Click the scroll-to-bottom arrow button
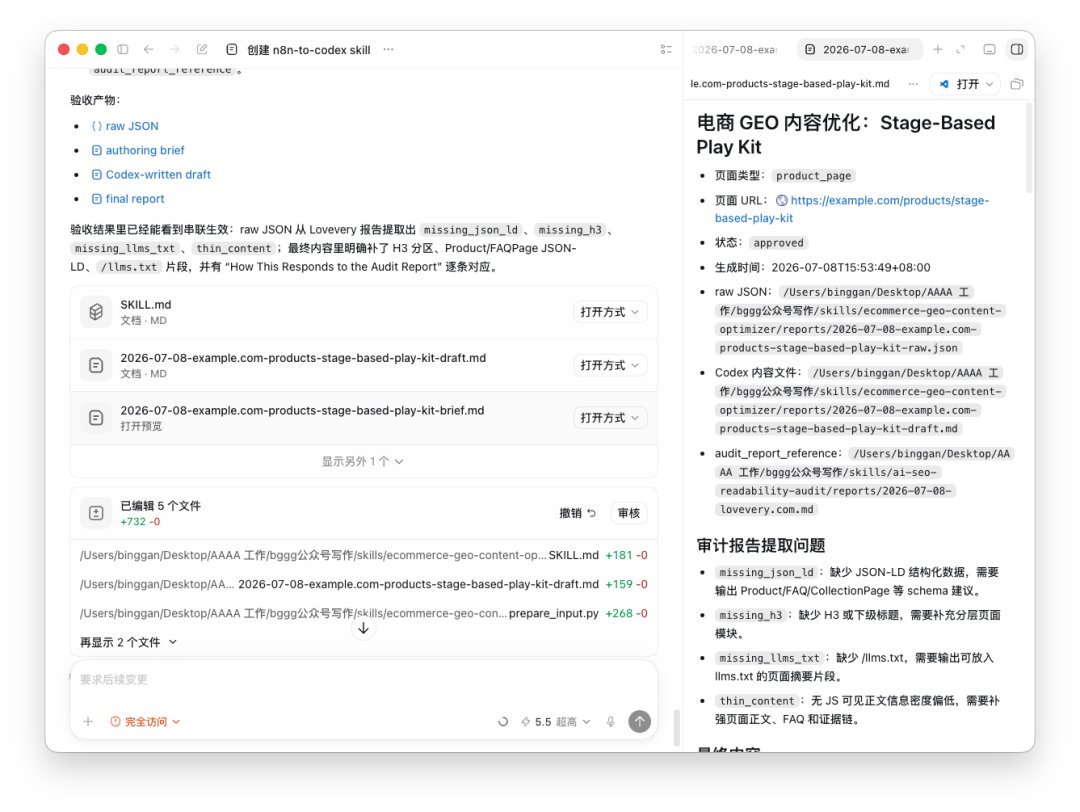The image size is (1080, 812). [x=363, y=628]
